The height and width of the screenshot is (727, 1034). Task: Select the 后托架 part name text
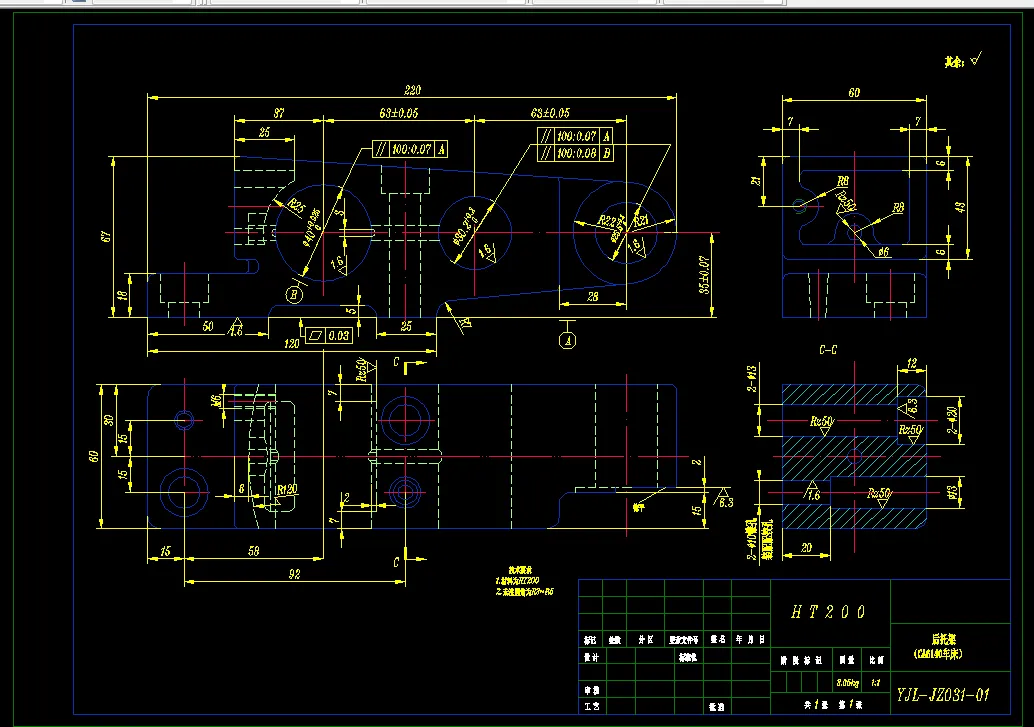(x=944, y=639)
